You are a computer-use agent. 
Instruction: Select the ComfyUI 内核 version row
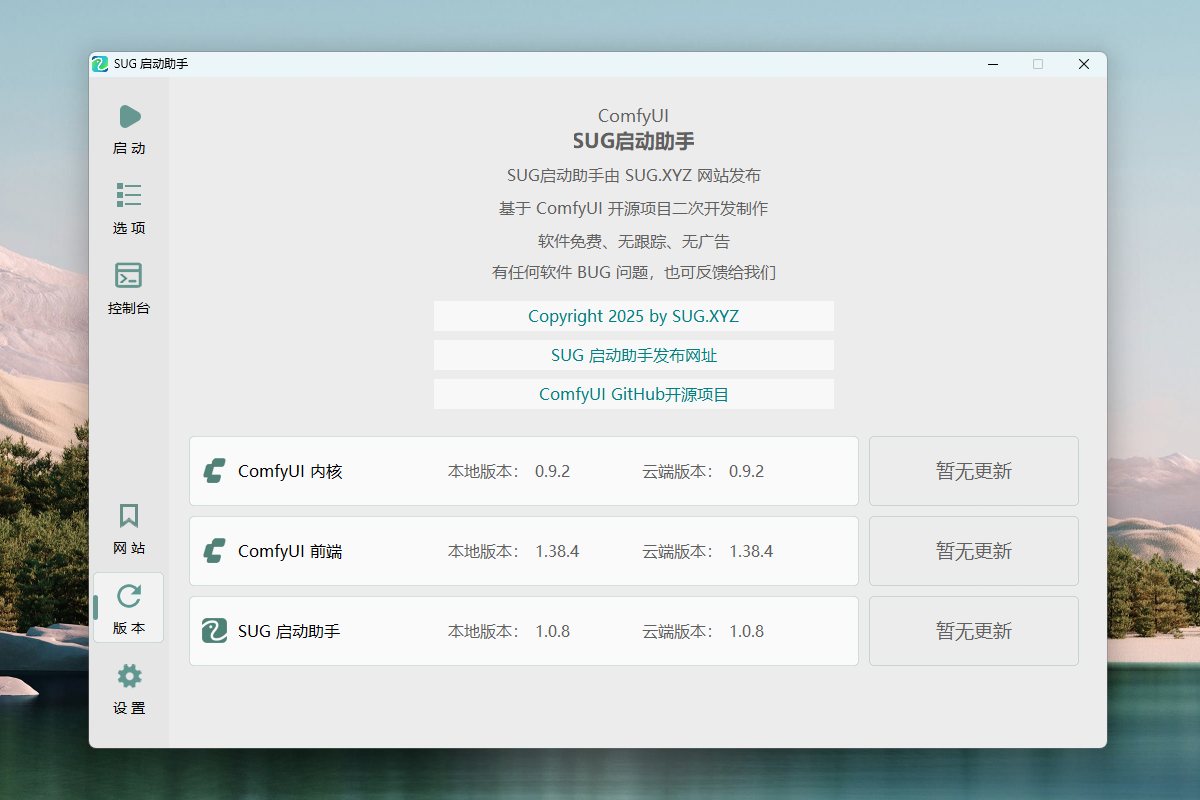(523, 471)
